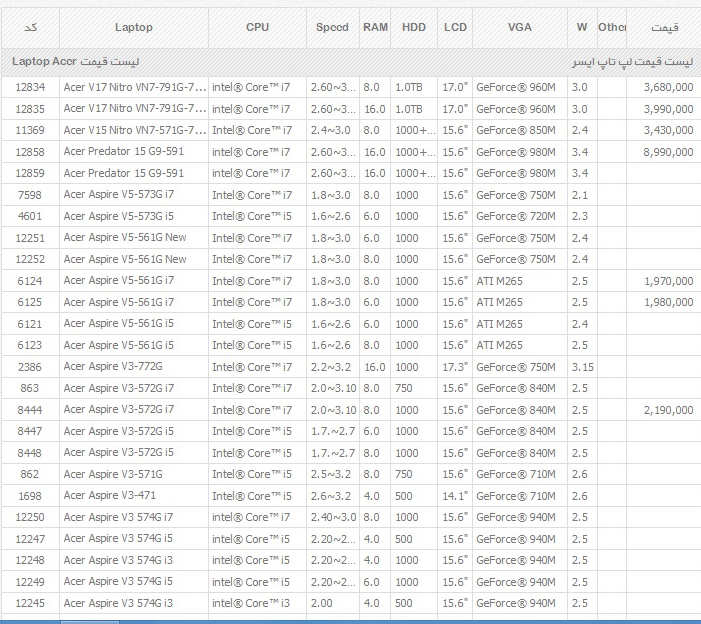701x624 pixels.
Task: Click speed 2.5~3.2 cell
Action: [331, 474]
